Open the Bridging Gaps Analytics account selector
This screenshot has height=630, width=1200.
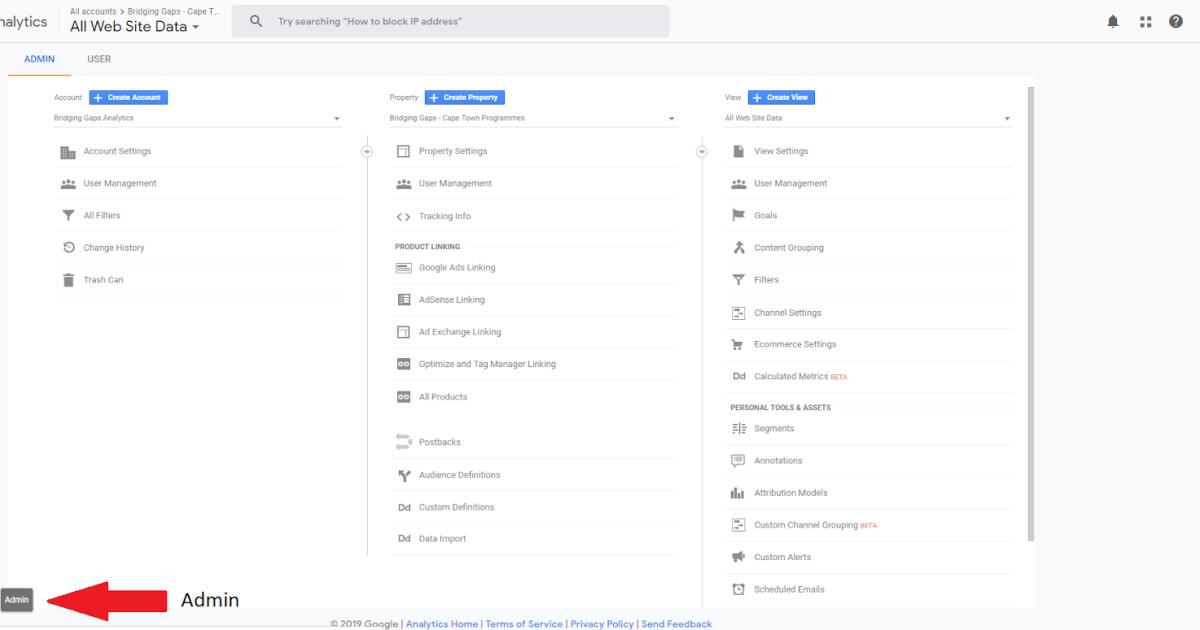[x=197, y=117]
